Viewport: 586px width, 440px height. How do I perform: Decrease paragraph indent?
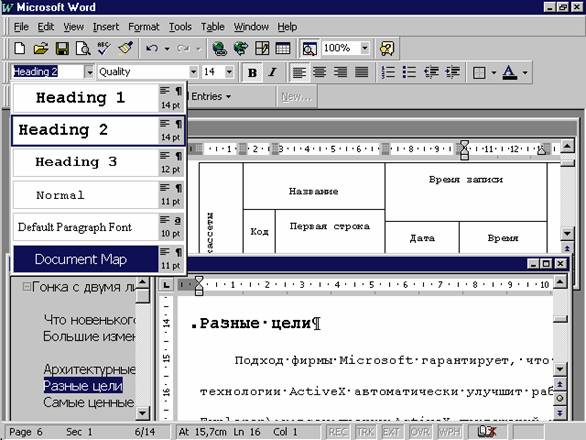pos(431,72)
